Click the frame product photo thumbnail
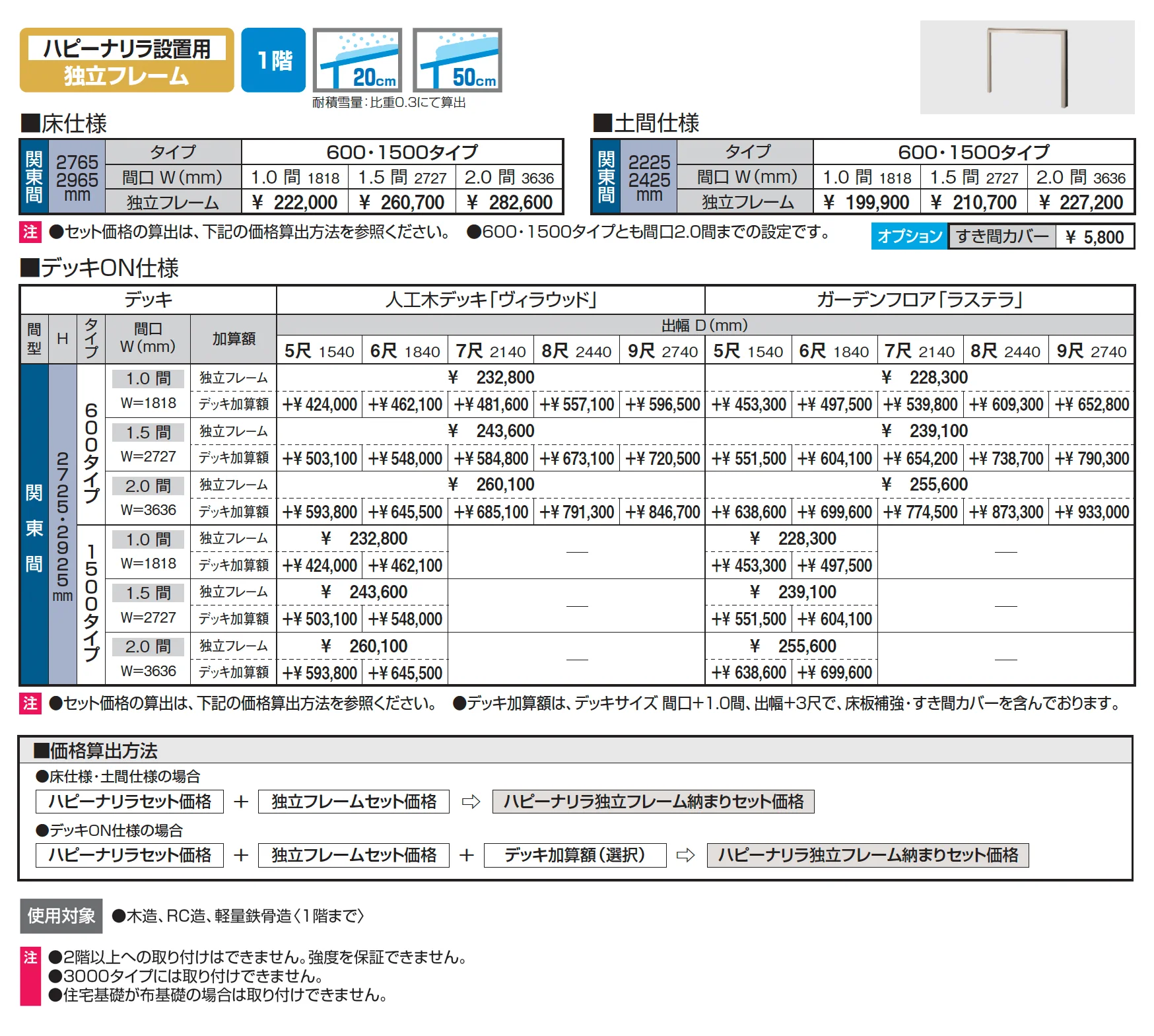The width and height of the screenshot is (1154, 1036). [x=1027, y=67]
